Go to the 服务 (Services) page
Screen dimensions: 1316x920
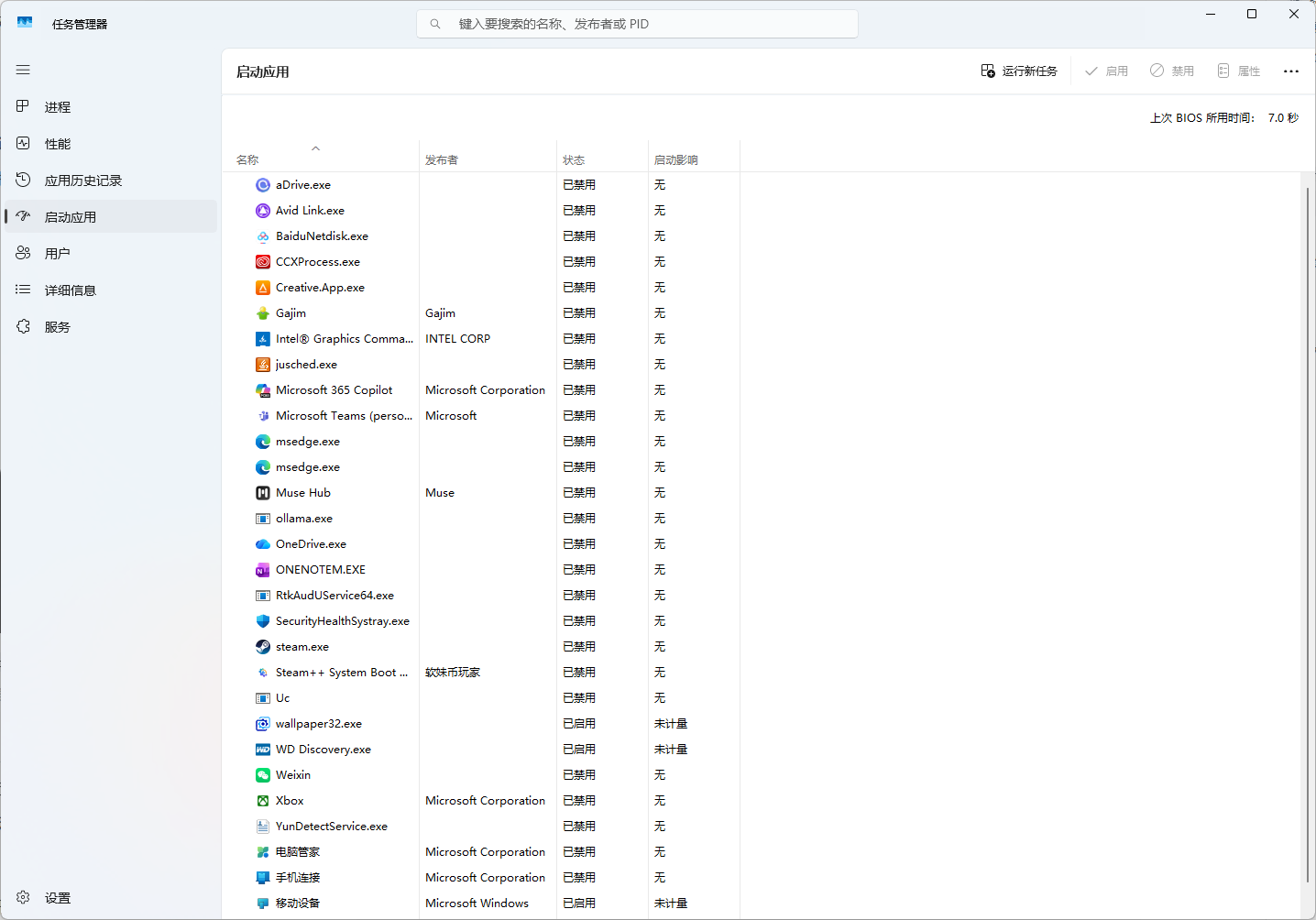click(x=57, y=327)
